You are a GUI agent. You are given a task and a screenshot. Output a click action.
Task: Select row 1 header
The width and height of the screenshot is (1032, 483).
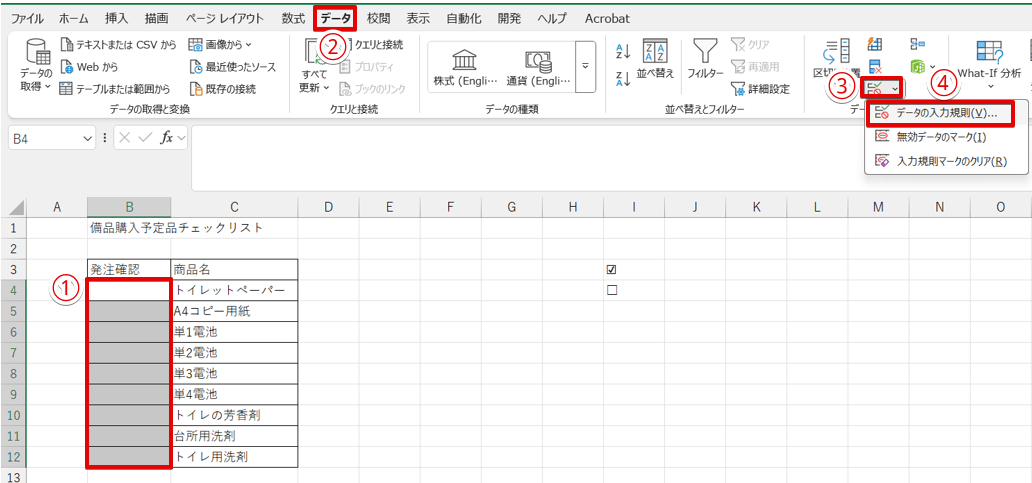click(x=15, y=228)
